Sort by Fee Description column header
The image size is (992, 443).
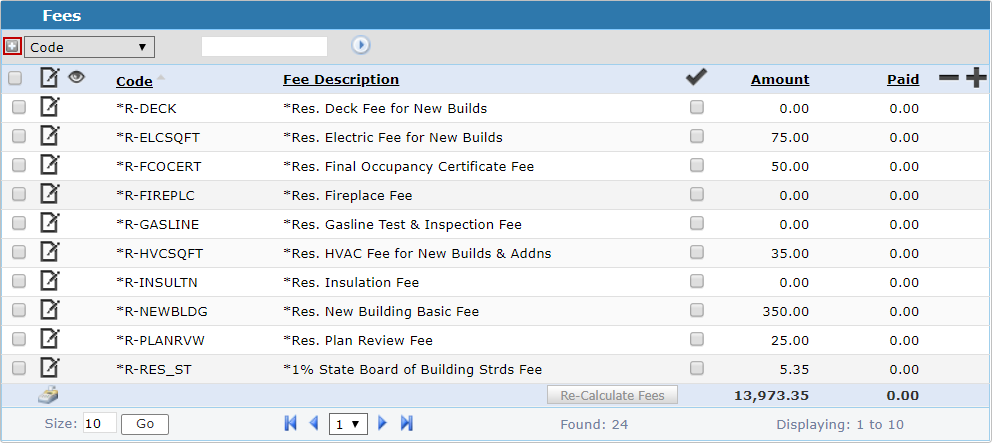click(x=341, y=80)
